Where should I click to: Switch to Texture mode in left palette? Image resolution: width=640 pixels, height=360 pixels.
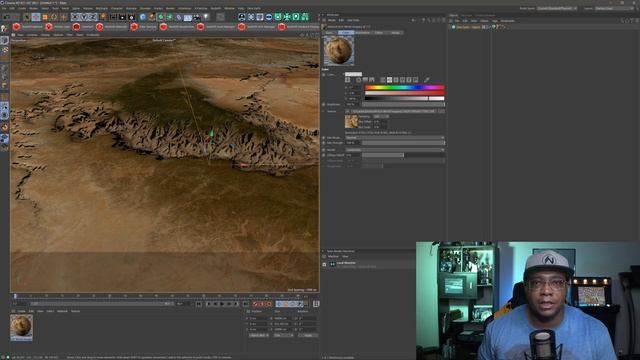click(x=4, y=50)
